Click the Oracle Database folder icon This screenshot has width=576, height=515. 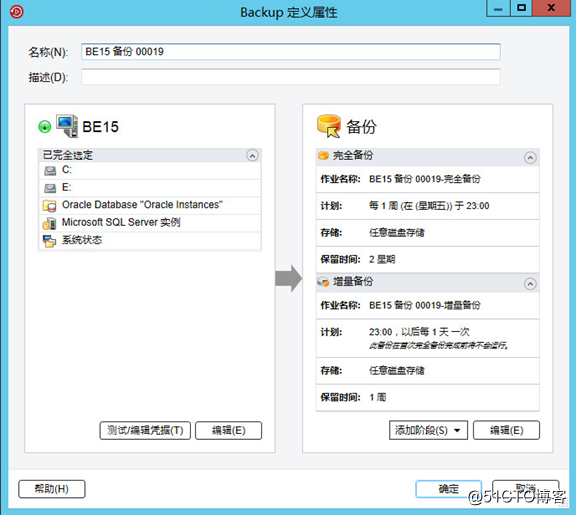49,206
